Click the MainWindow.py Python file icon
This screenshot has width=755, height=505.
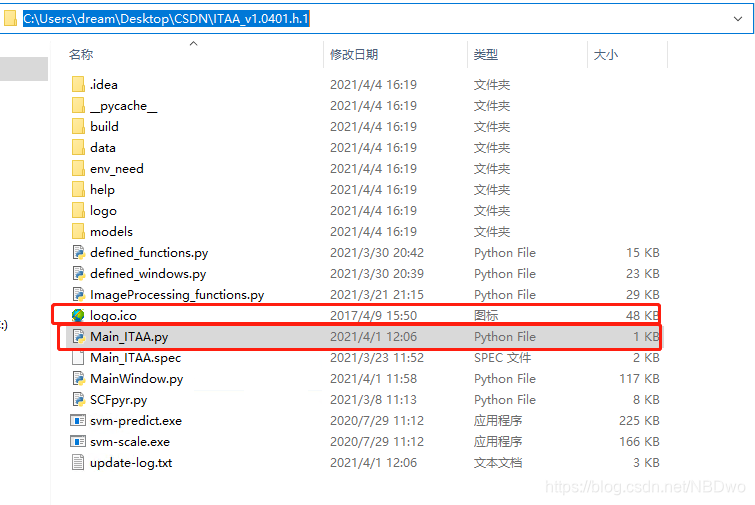pos(78,378)
